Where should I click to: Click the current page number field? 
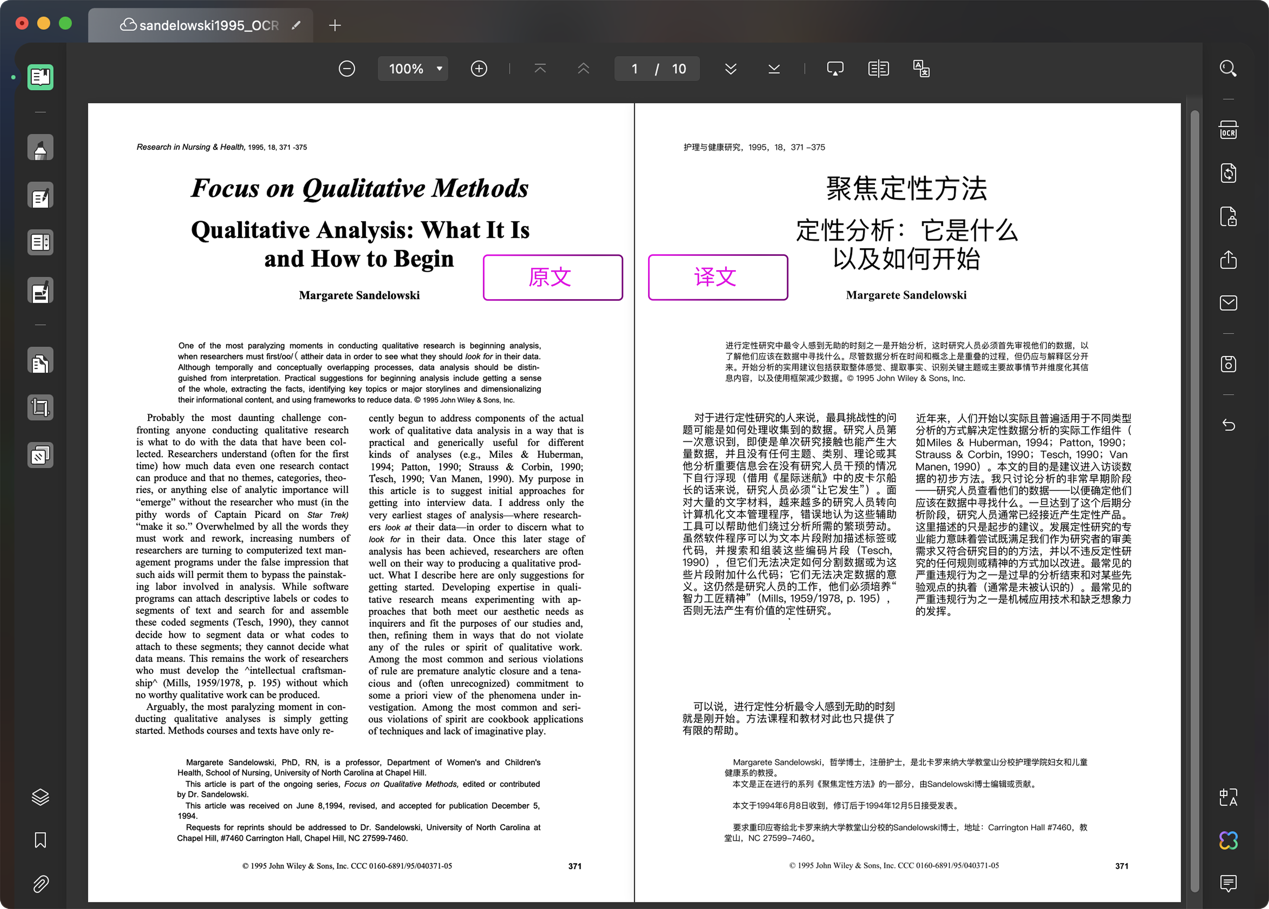click(x=634, y=69)
